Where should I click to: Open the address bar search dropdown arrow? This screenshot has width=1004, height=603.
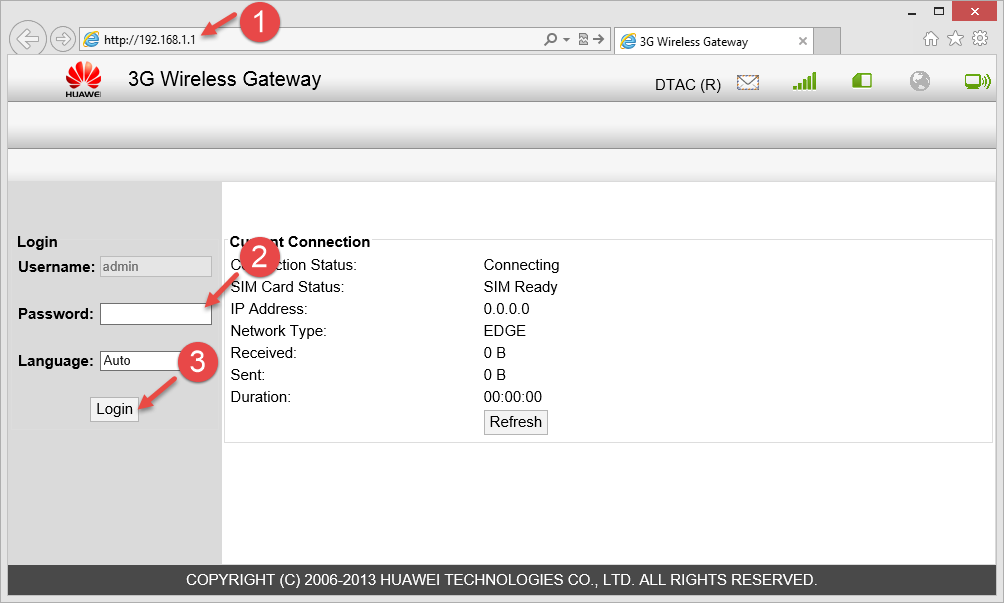[566, 40]
